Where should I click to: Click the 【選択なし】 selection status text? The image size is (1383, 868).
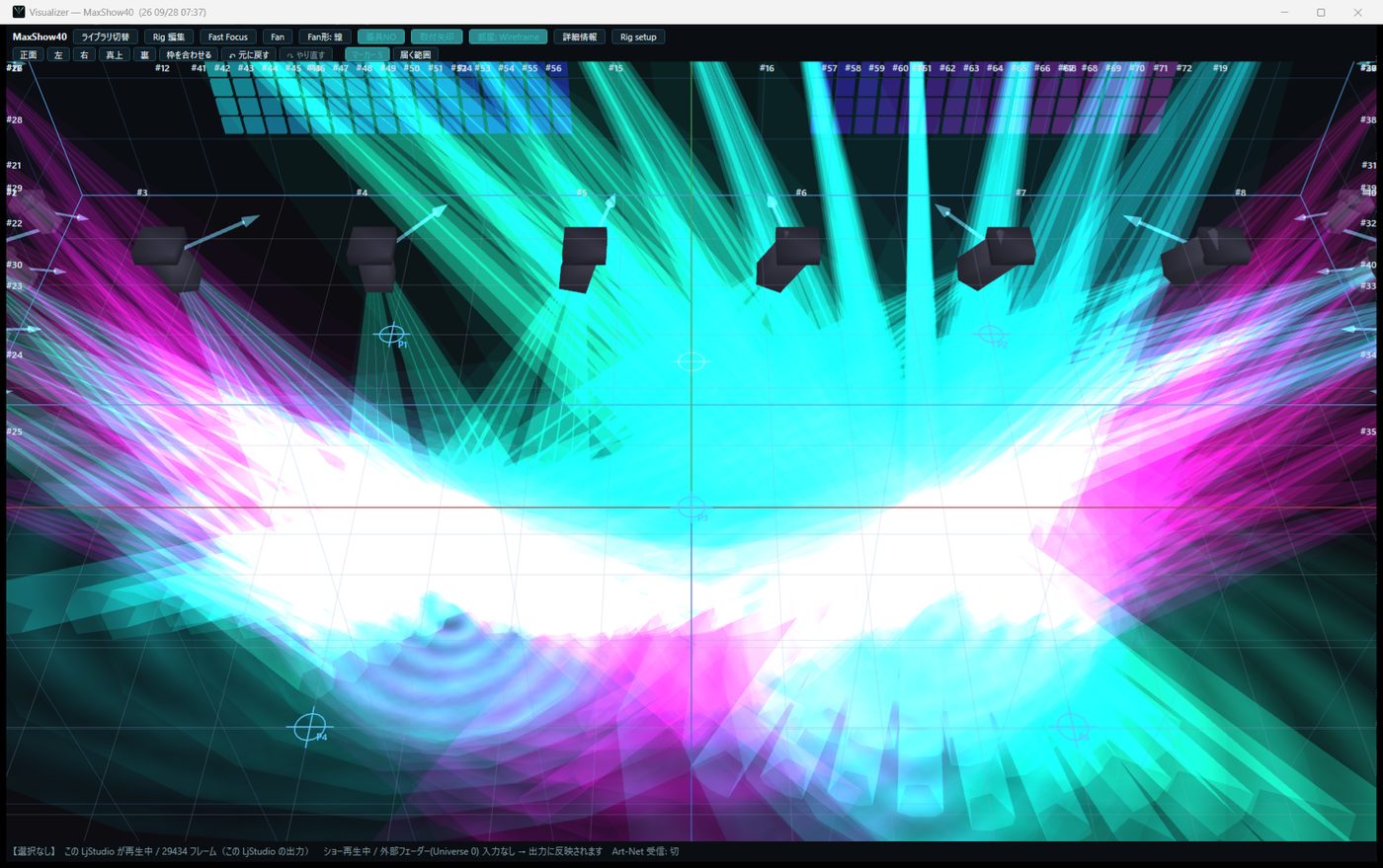click(x=34, y=851)
